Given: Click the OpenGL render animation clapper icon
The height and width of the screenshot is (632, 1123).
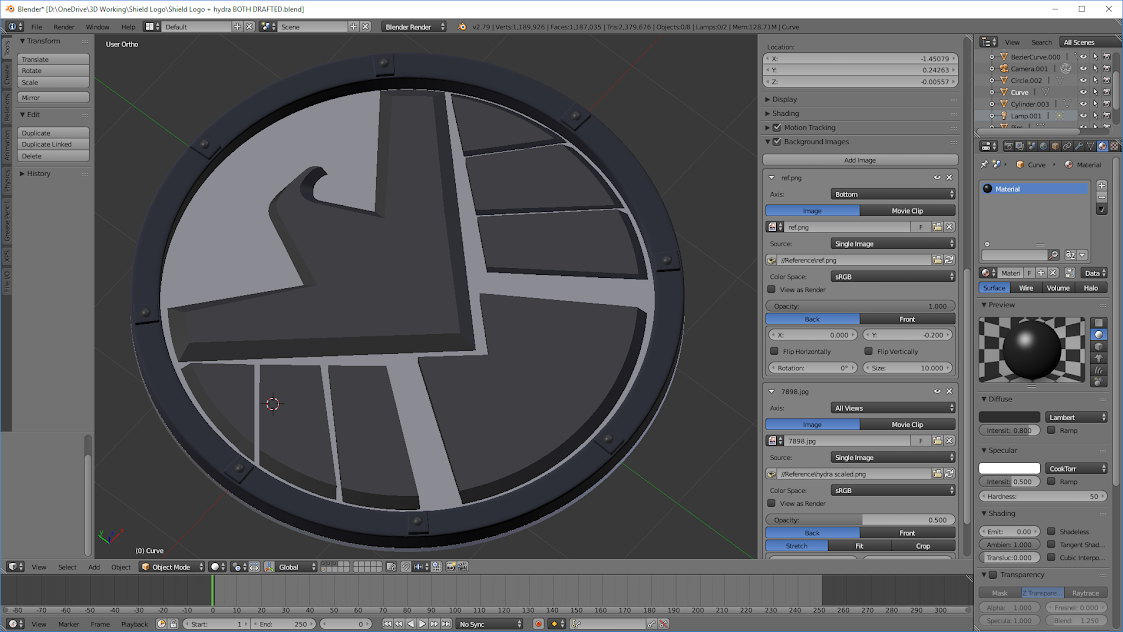Looking at the screenshot, I should pos(462,567).
